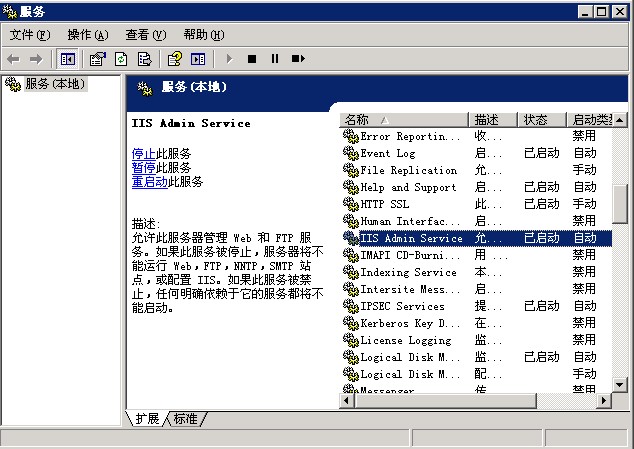Select the Event Log service row
This screenshot has height=449, width=634.
[x=477, y=153]
